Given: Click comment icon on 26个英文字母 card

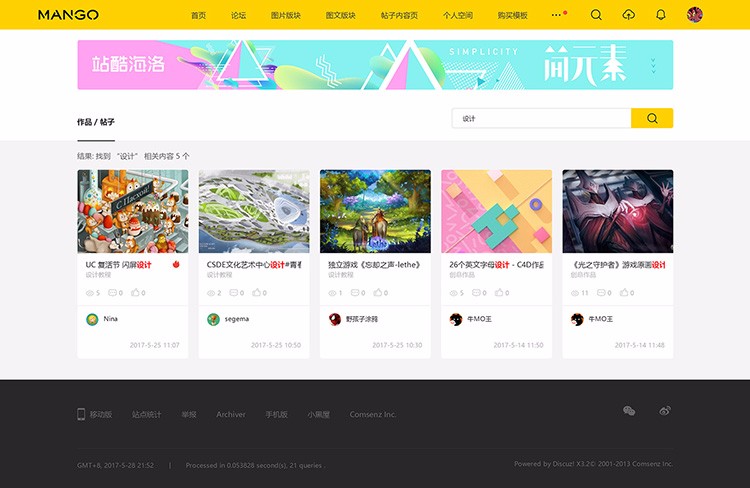Looking at the screenshot, I should point(476,292).
